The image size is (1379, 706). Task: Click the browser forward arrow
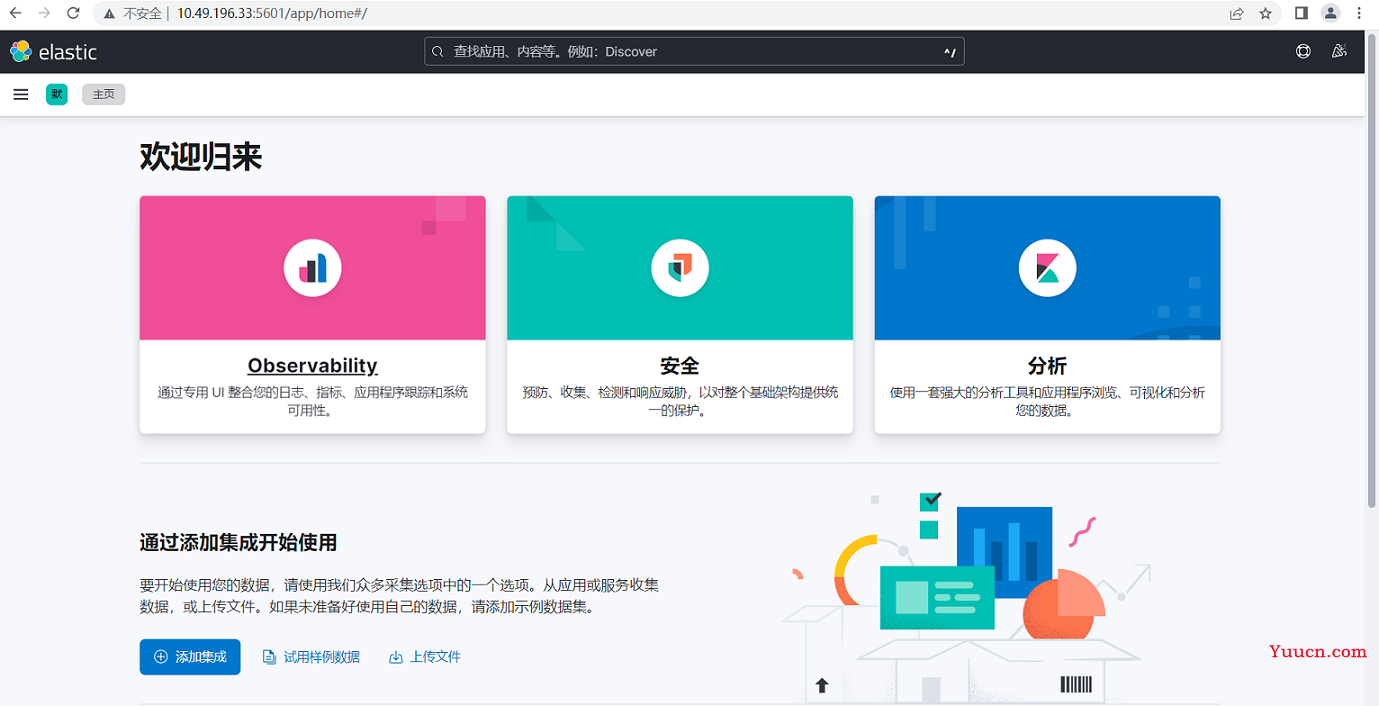coord(44,13)
